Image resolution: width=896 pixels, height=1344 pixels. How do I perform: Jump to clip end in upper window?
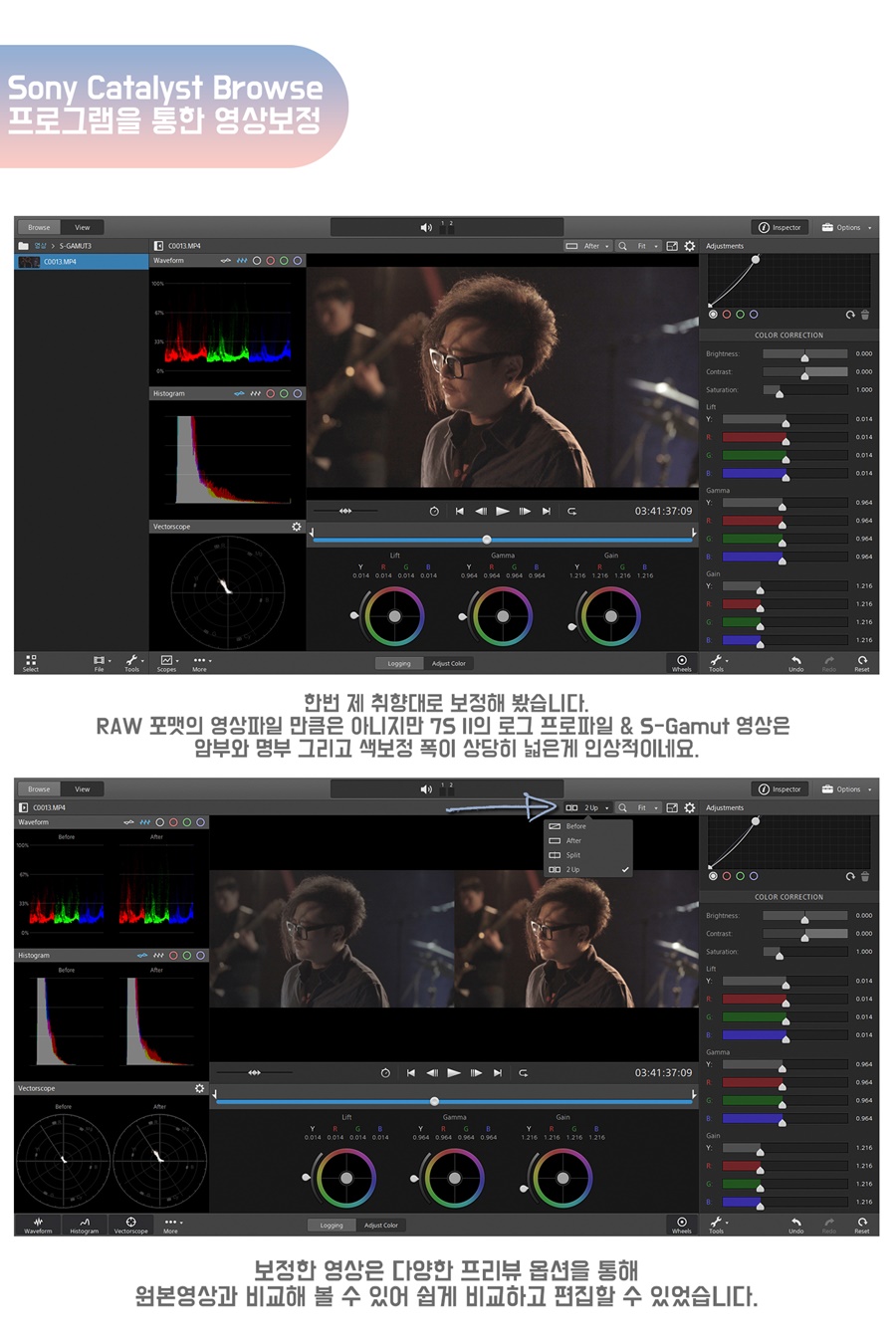tap(546, 511)
